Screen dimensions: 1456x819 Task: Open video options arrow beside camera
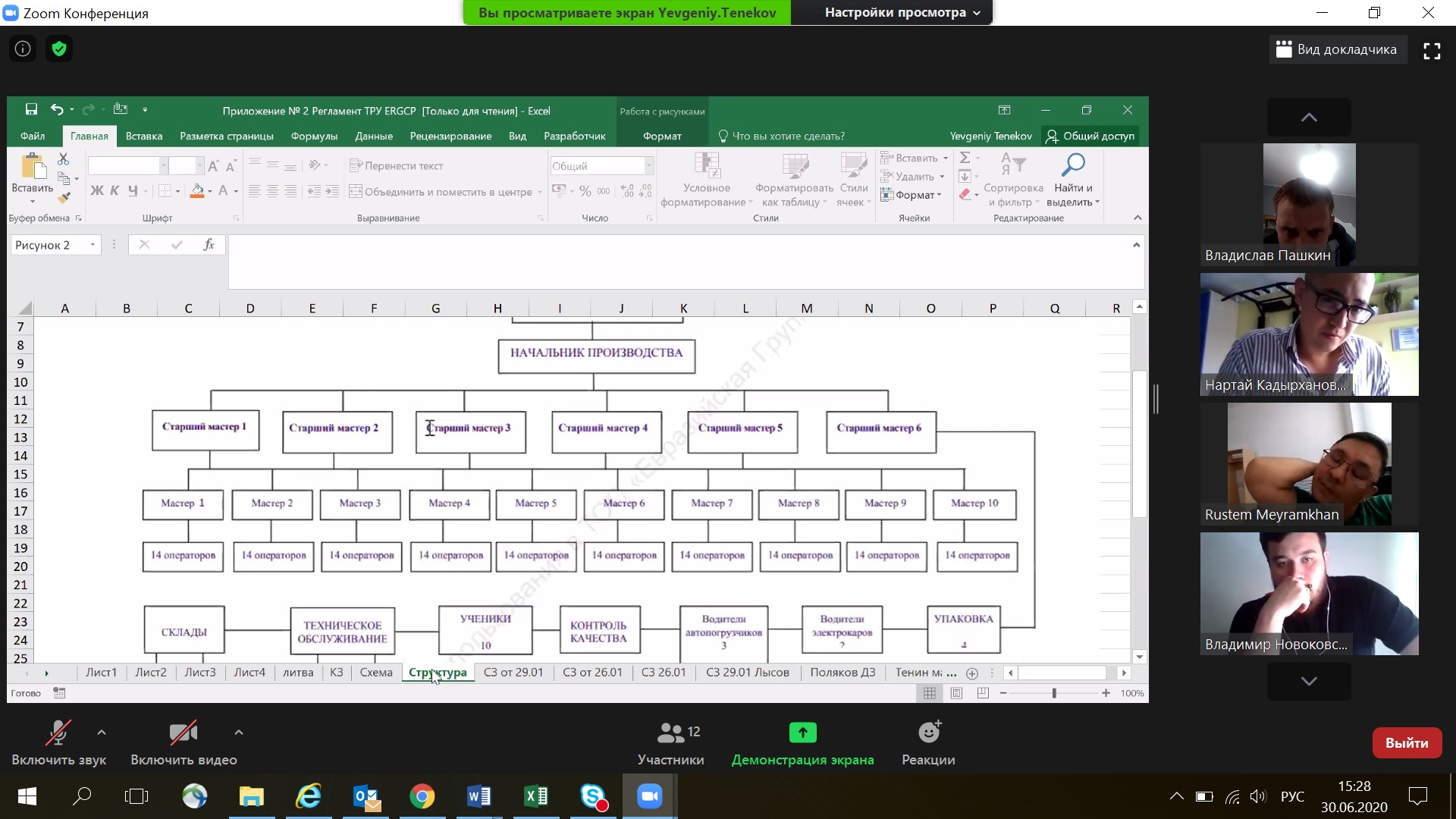tap(239, 733)
